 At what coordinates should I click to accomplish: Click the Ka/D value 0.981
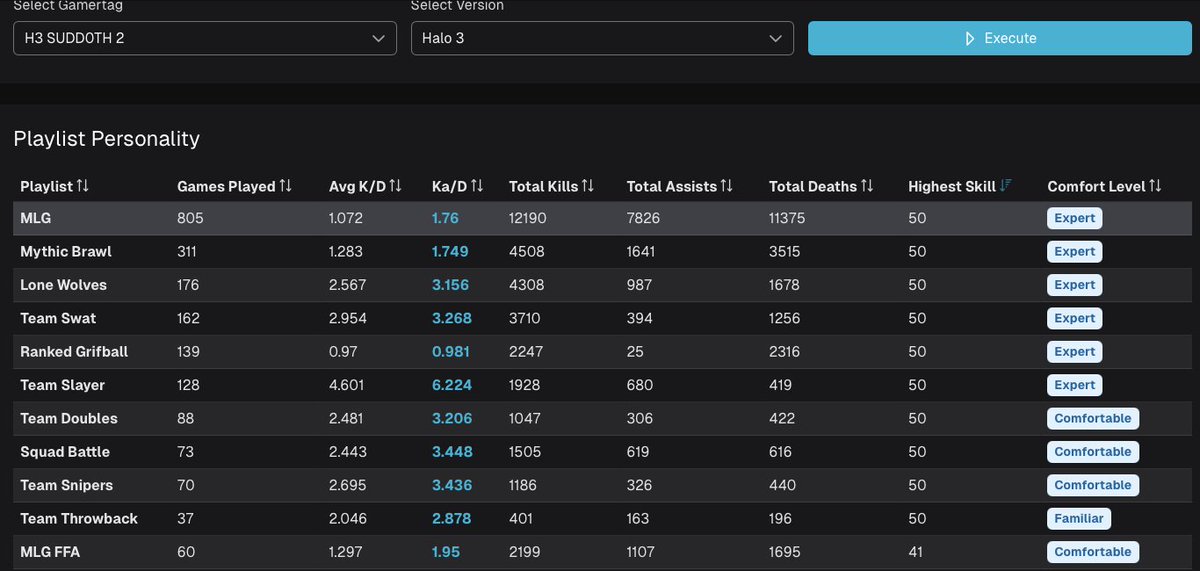450,352
